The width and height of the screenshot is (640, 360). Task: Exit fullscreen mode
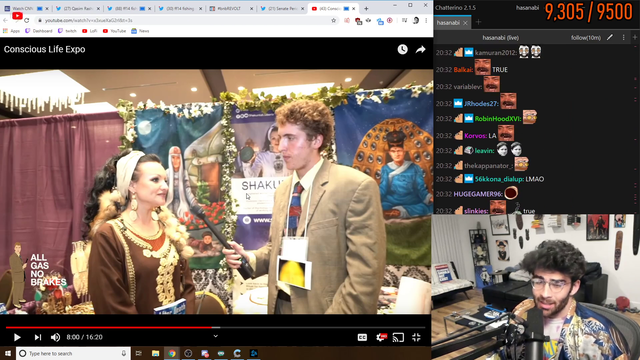[416, 337]
